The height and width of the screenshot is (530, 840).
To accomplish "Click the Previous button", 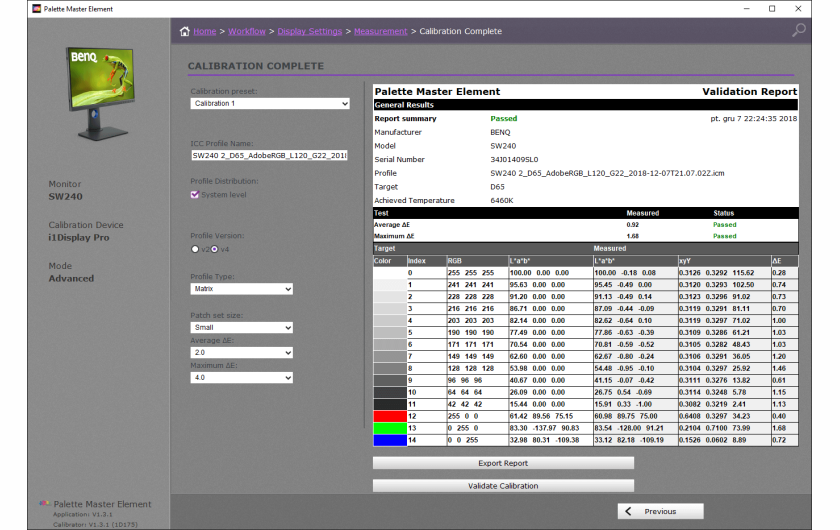I will click(661, 511).
